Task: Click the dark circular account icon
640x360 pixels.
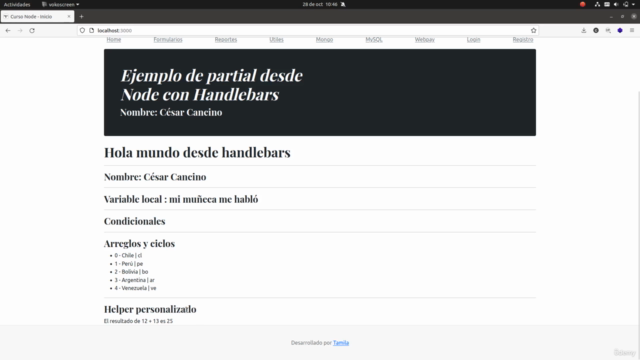Action: pos(596,31)
